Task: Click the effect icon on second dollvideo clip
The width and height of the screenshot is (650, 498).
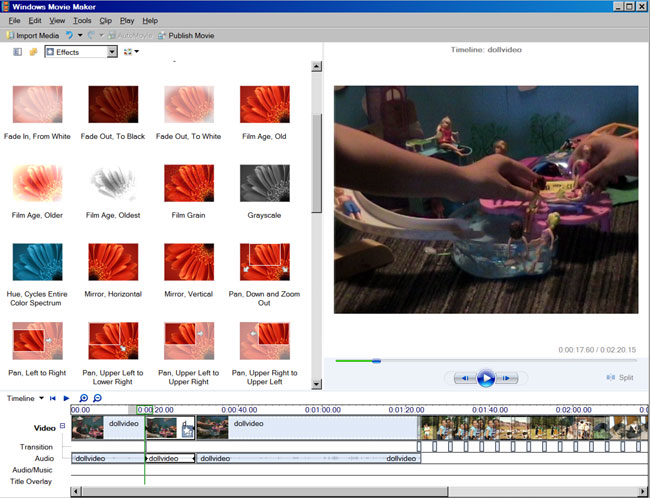Action: click(x=188, y=428)
